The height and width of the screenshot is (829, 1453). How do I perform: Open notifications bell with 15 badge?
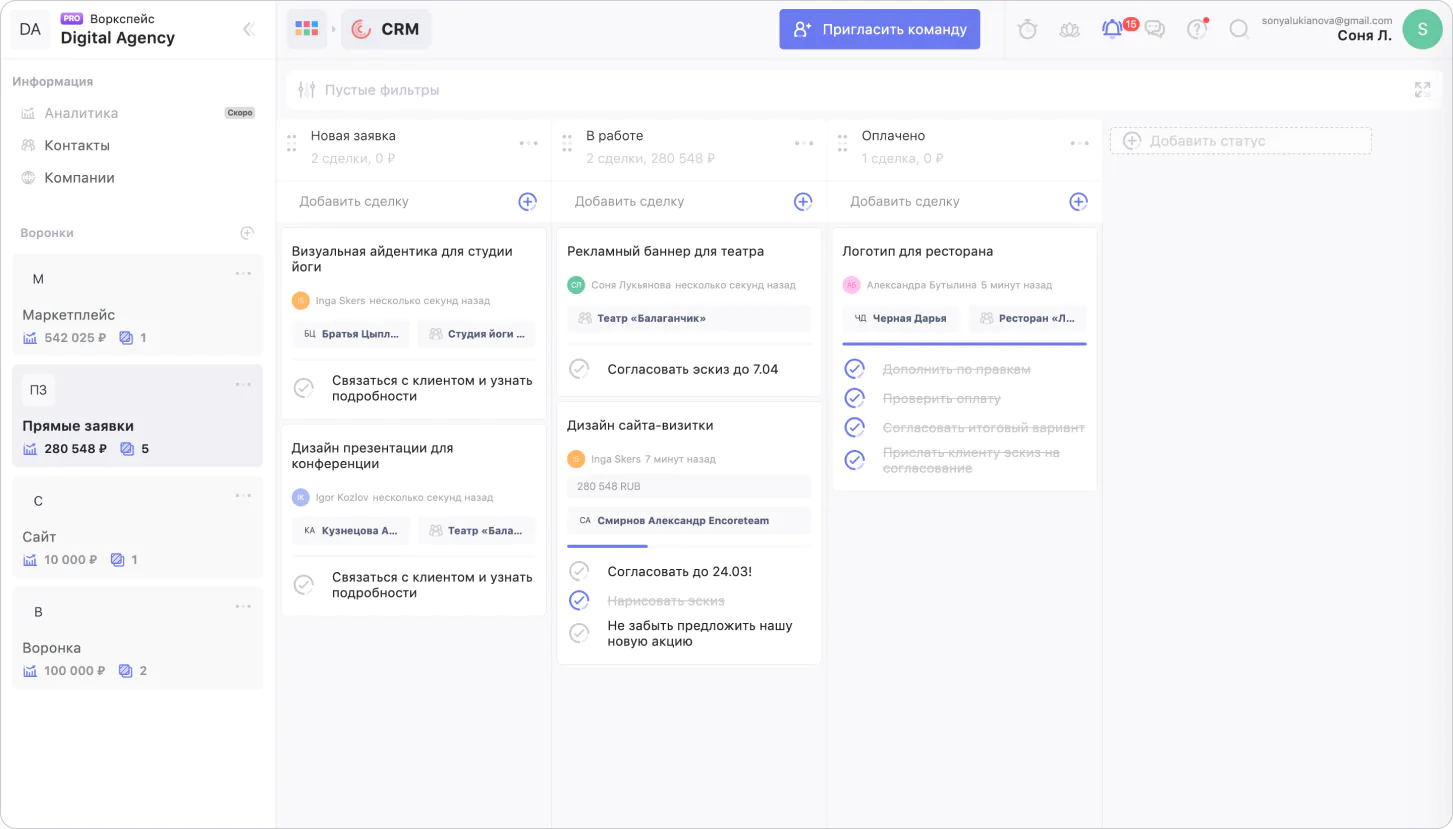pos(1112,29)
